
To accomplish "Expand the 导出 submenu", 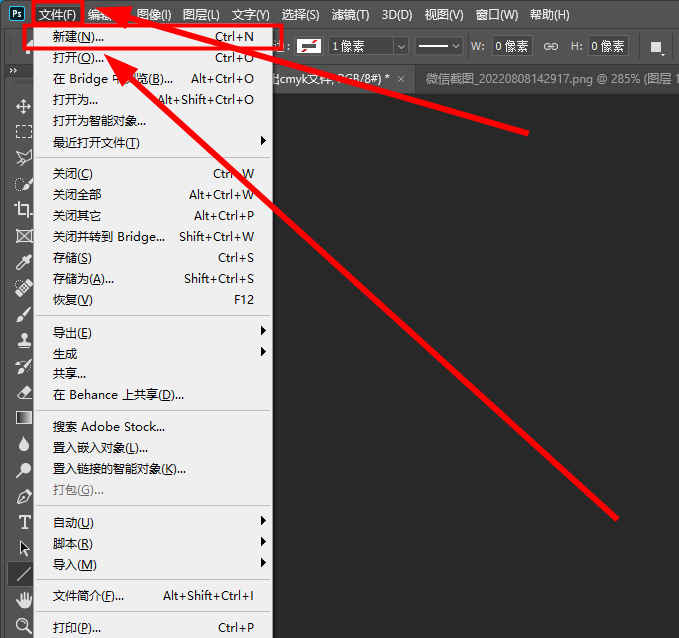I will pyautogui.click(x=152, y=333).
